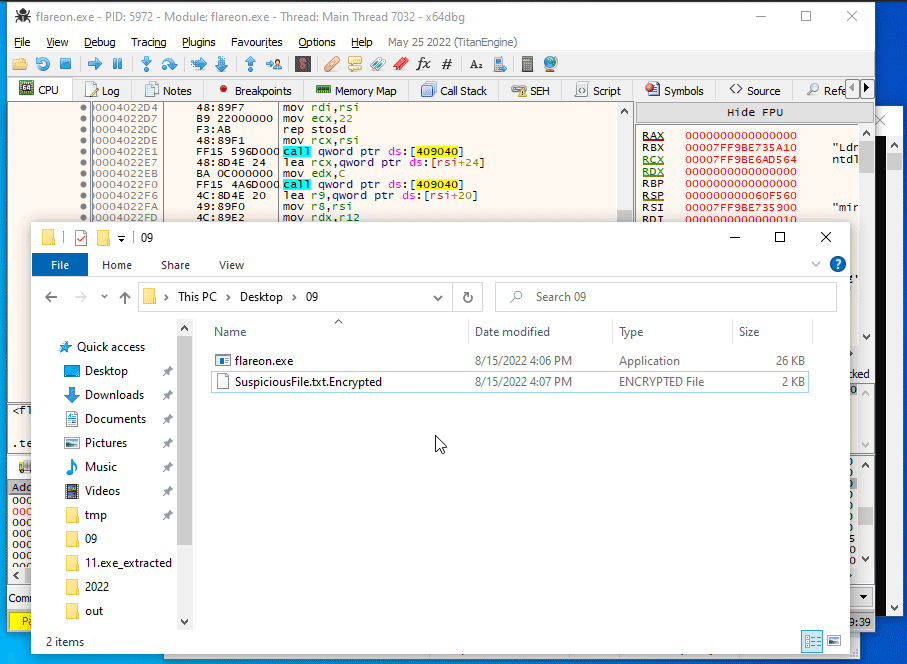Refresh the 09 folder view
Screen dimensions: 907x664
[x=467, y=297]
